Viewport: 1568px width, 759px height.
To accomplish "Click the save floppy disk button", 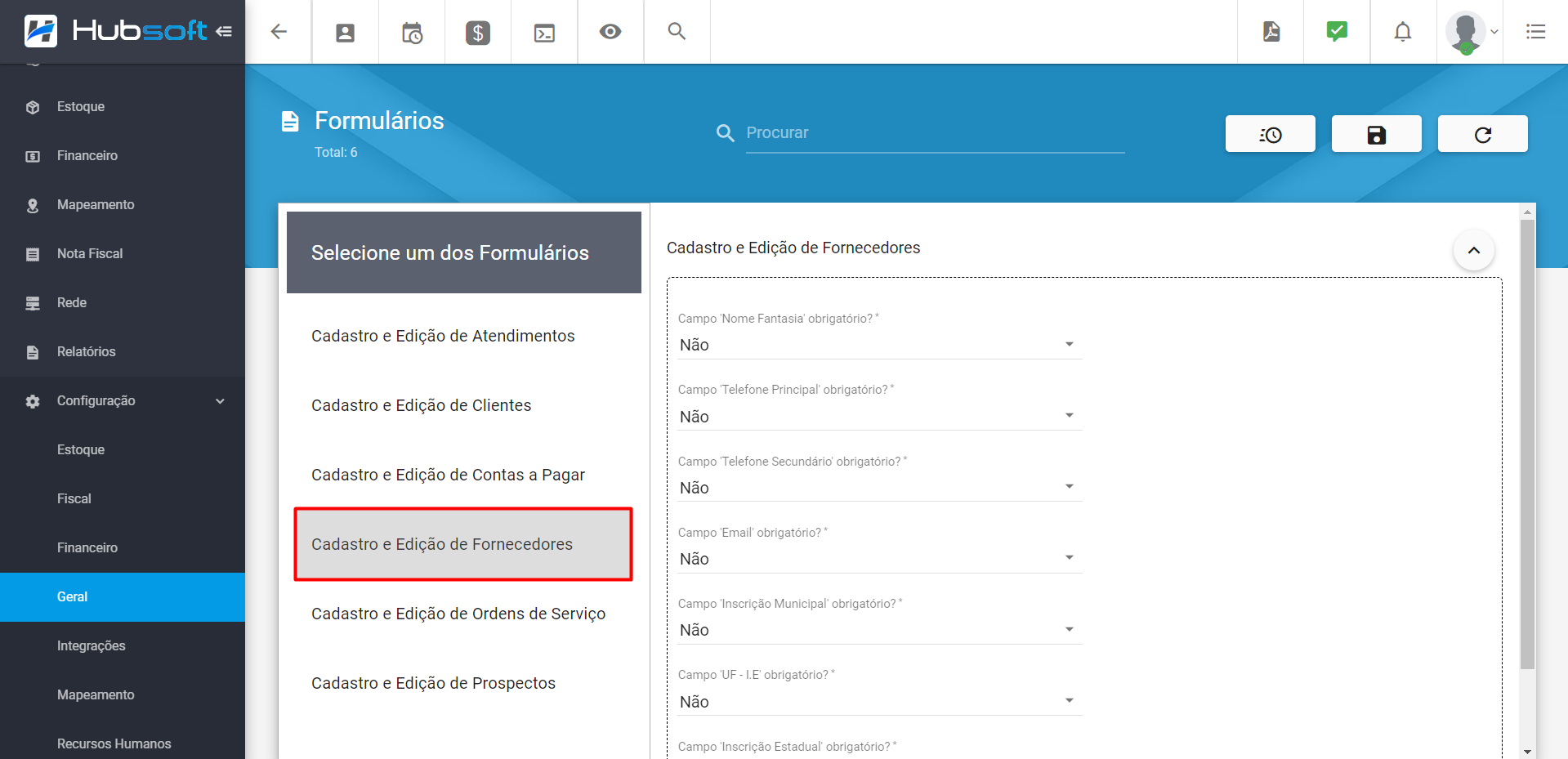I will click(x=1377, y=134).
